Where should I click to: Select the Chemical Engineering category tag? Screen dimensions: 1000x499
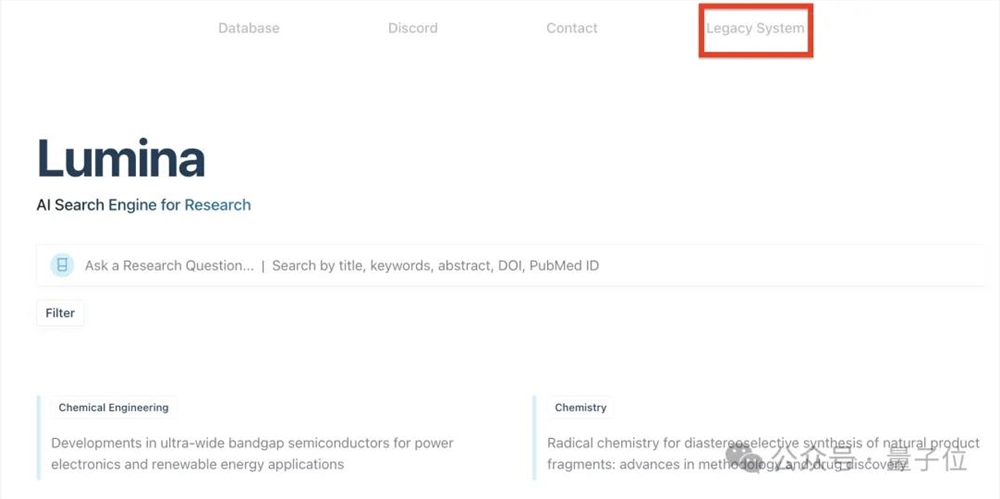114,407
